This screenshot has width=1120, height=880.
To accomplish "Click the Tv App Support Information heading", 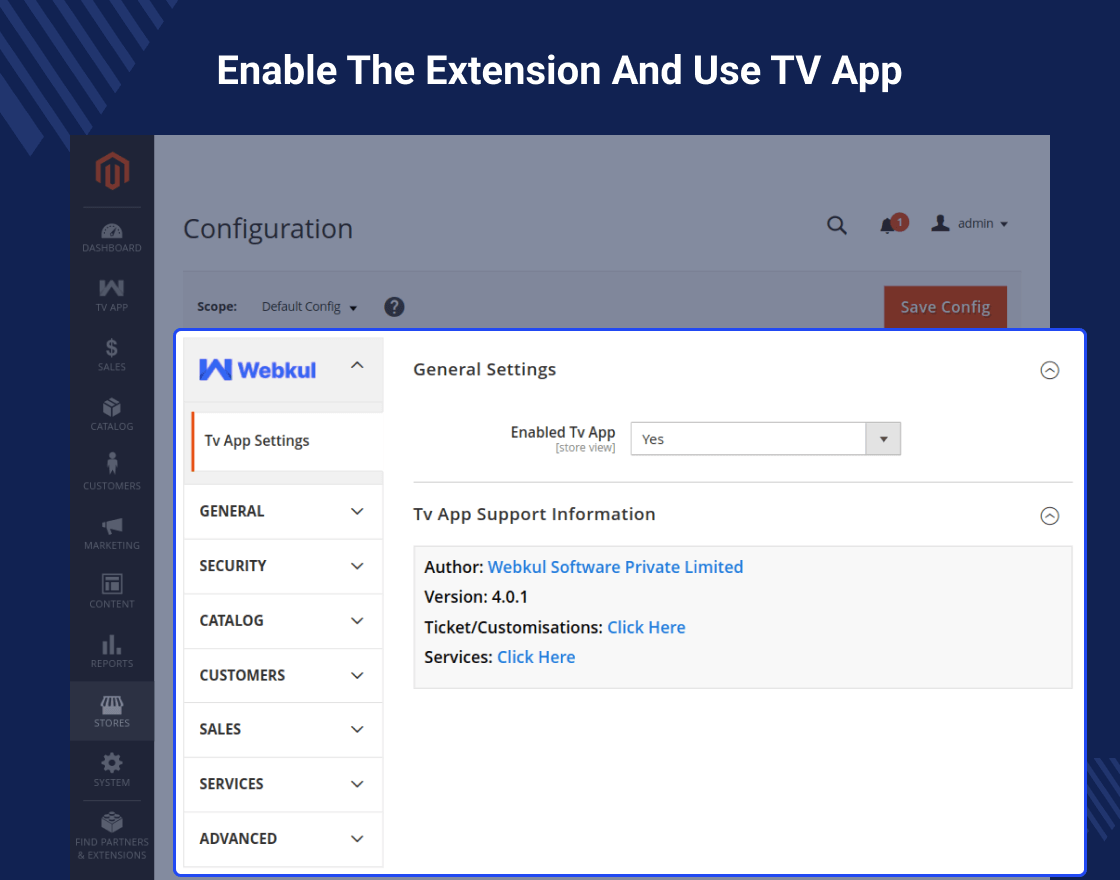I will coord(534,514).
